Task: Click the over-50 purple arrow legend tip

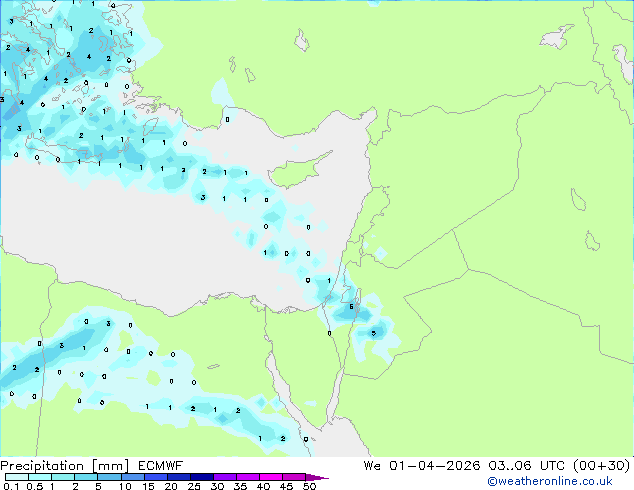Action: pos(317,477)
